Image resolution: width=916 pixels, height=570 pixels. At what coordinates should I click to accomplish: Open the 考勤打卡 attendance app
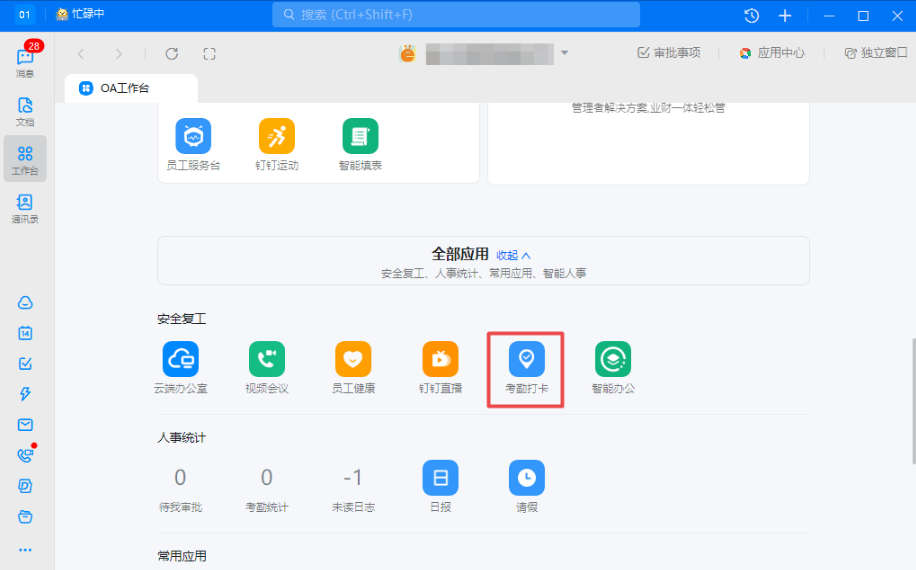pos(526,369)
